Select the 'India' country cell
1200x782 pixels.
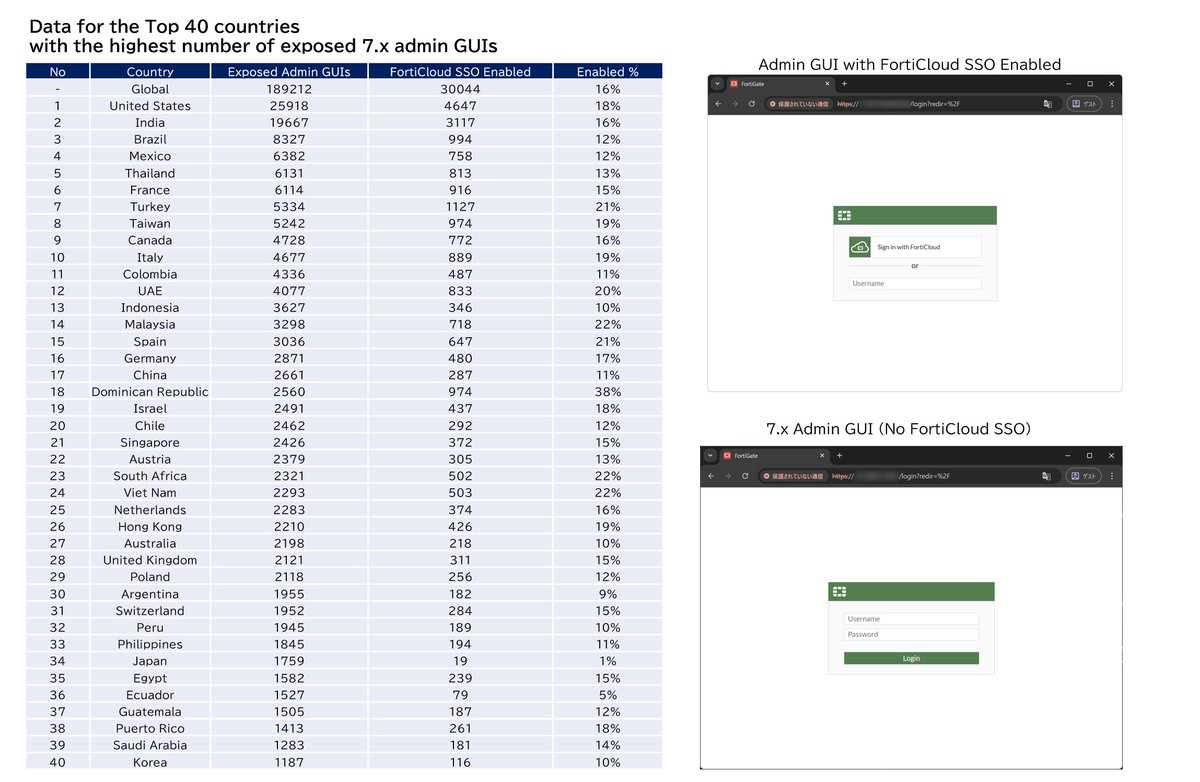pyautogui.click(x=150, y=123)
